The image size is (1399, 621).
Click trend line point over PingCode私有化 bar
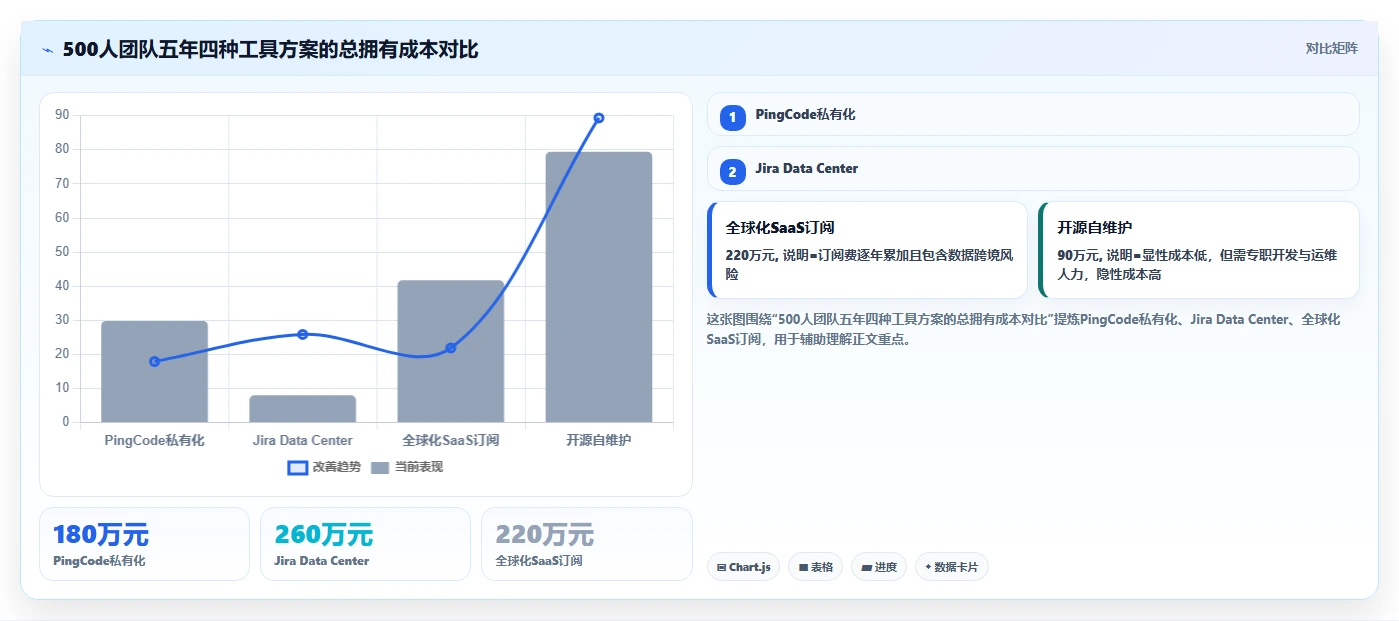point(154,361)
